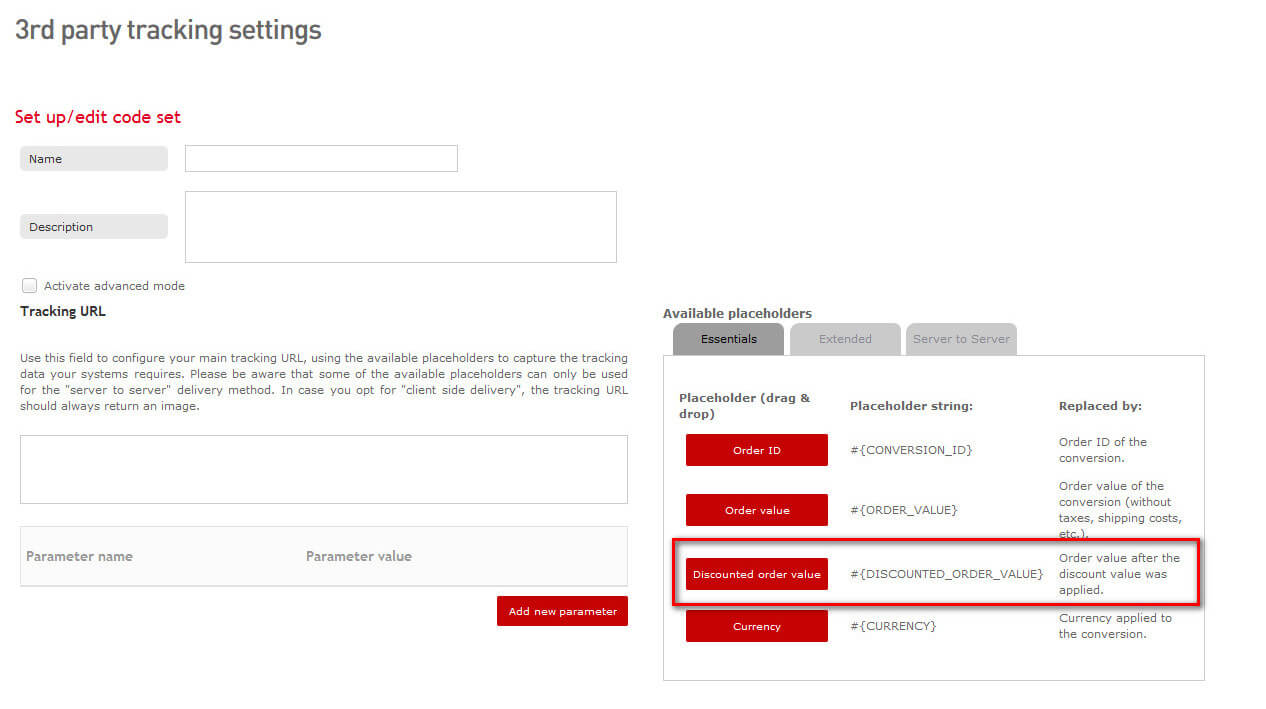Click the Parameter name column header
1266x709 pixels.
pos(79,556)
